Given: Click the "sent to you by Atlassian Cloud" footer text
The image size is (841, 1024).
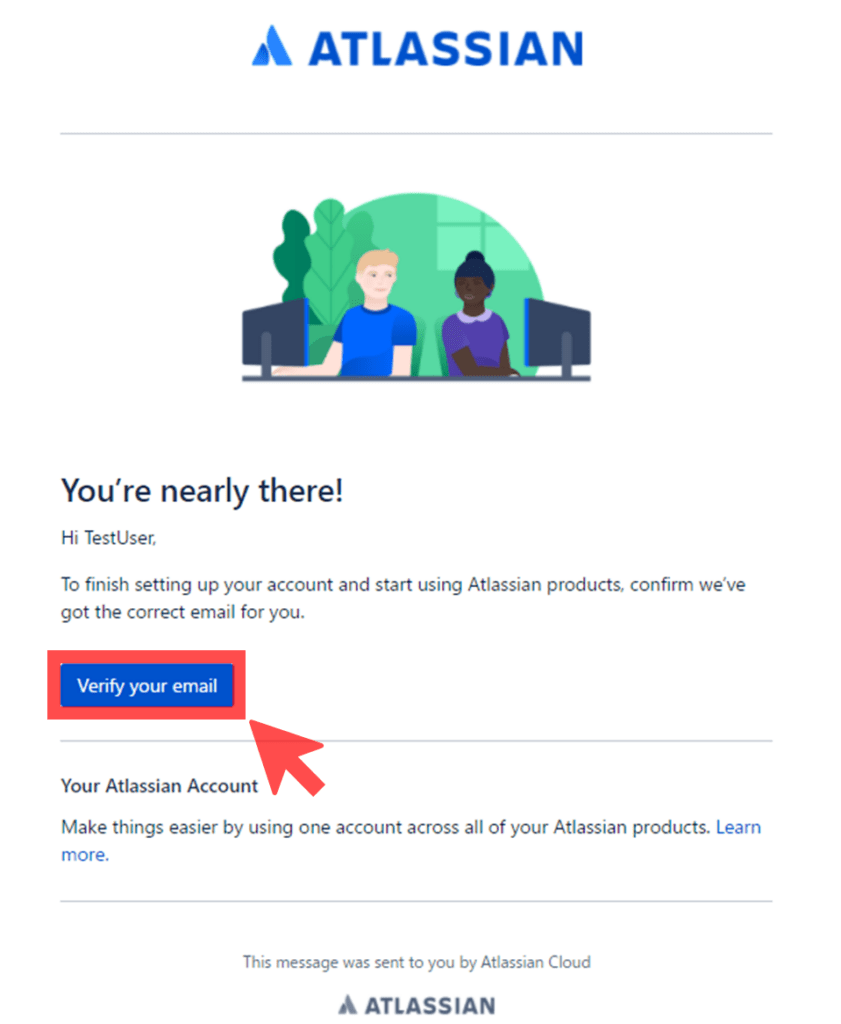Looking at the screenshot, I should (416, 962).
